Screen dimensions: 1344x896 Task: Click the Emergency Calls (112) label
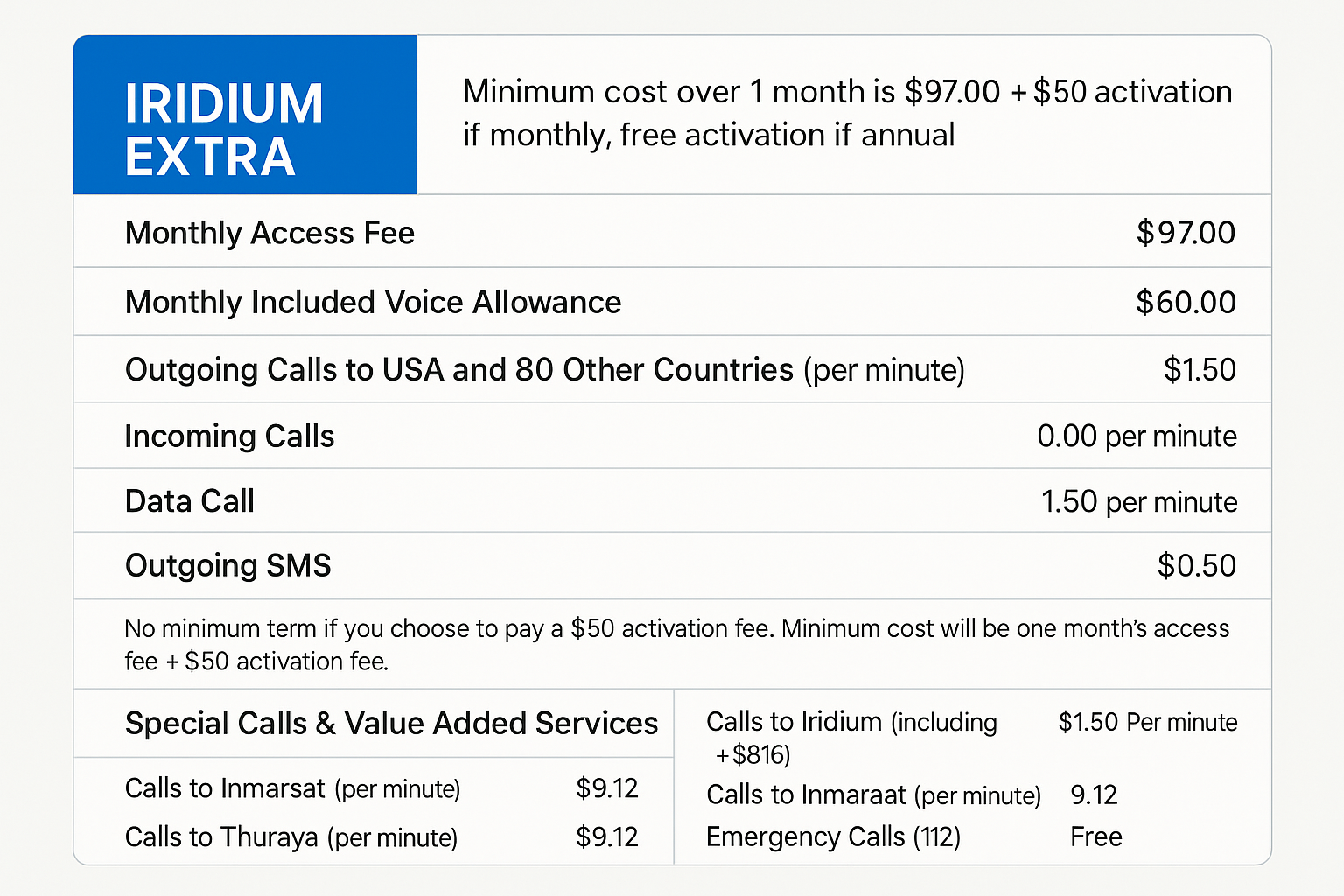coord(833,837)
